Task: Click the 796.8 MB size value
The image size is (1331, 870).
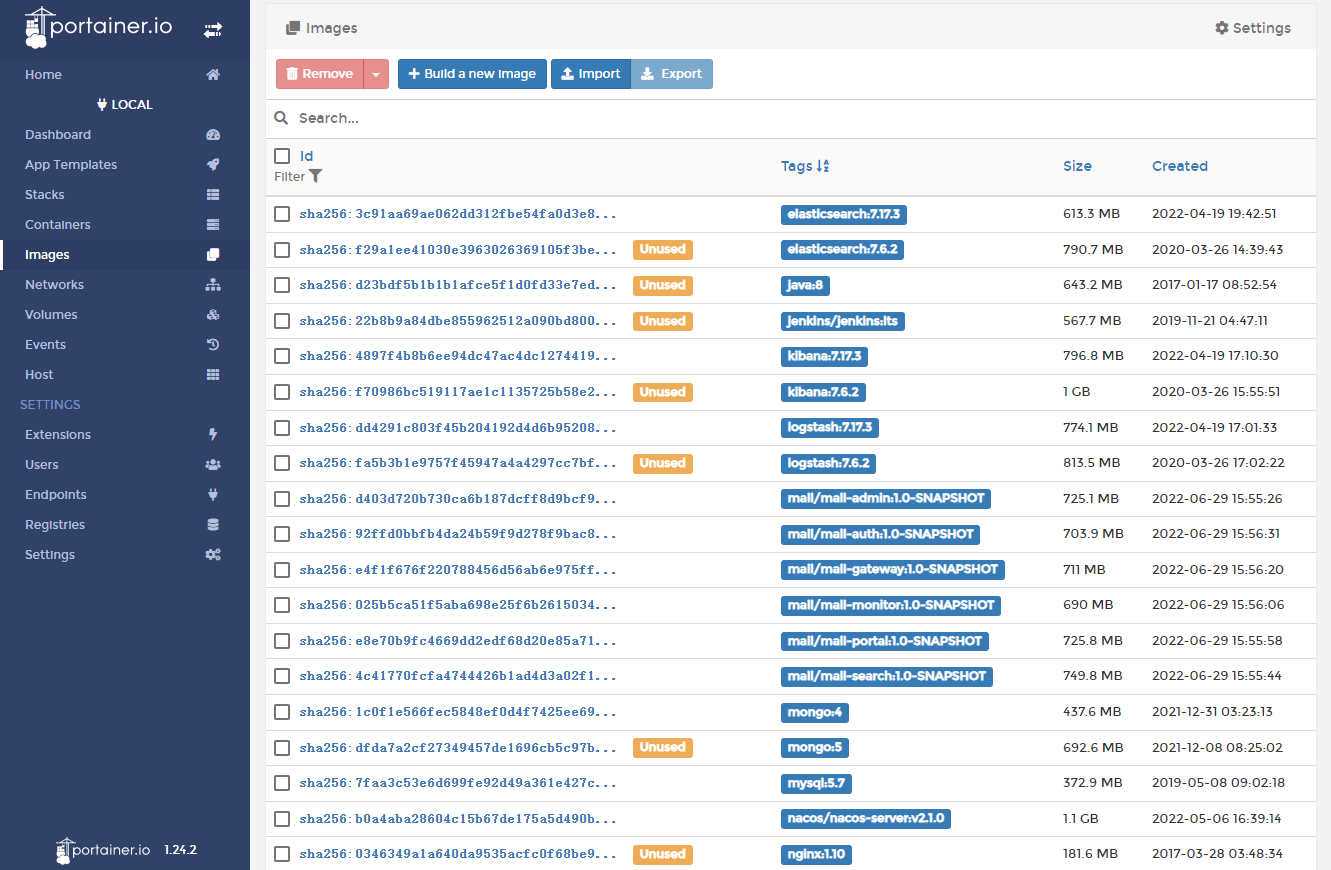Action: (x=1093, y=356)
